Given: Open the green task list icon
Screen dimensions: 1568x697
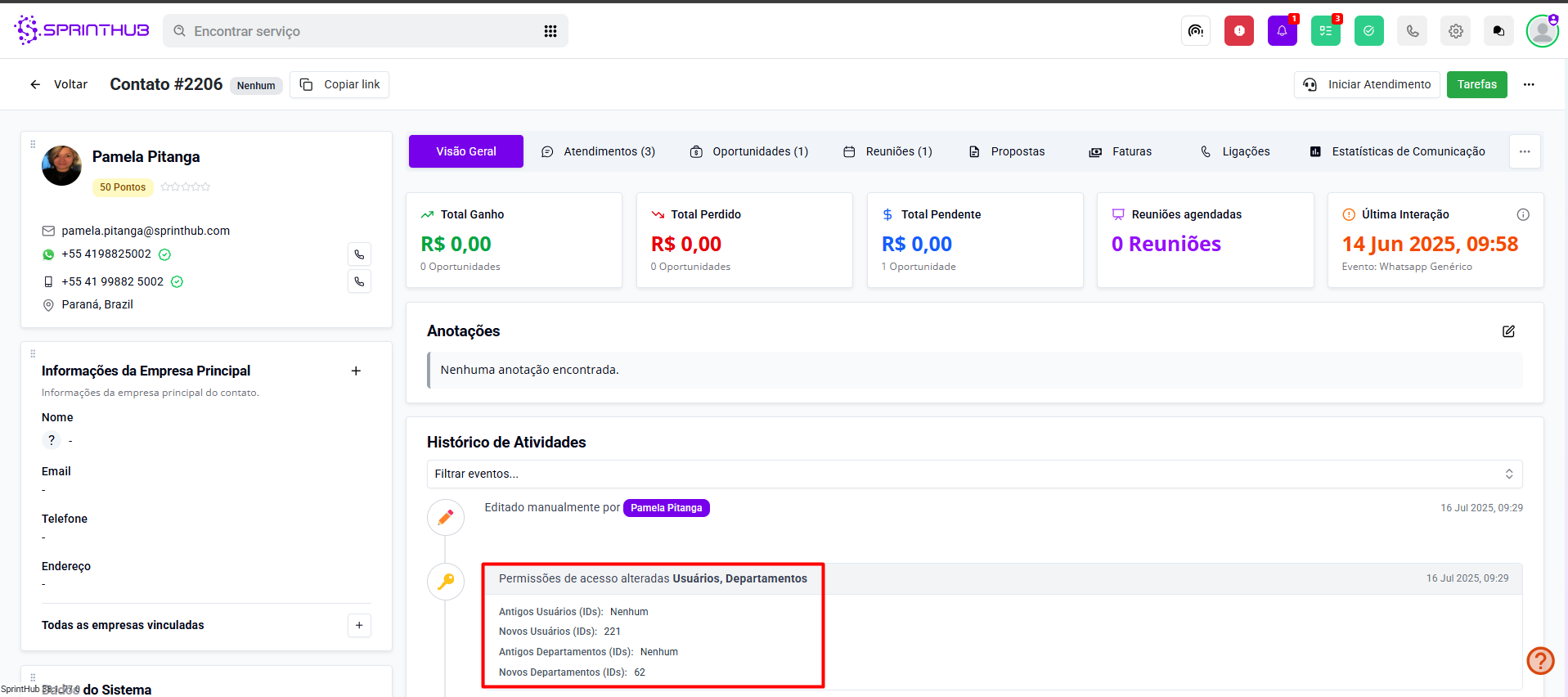Looking at the screenshot, I should [1325, 31].
